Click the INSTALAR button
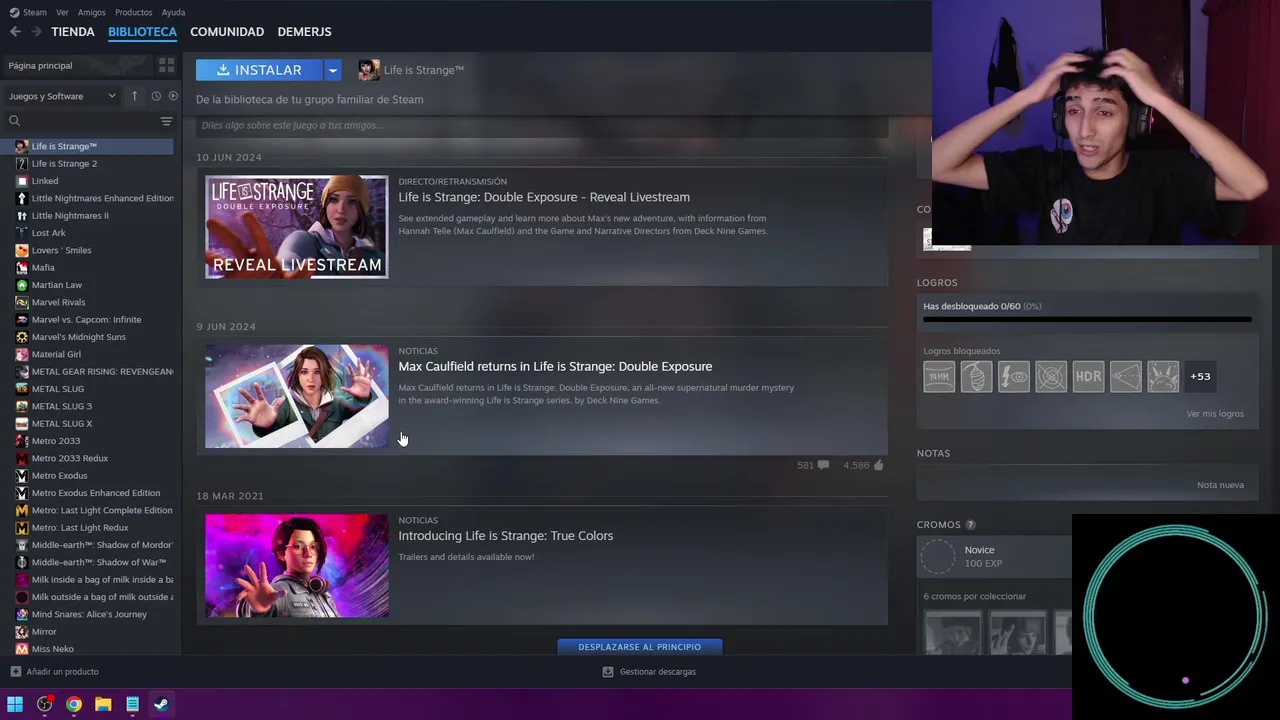Viewport: 1280px width, 720px height. point(259,70)
